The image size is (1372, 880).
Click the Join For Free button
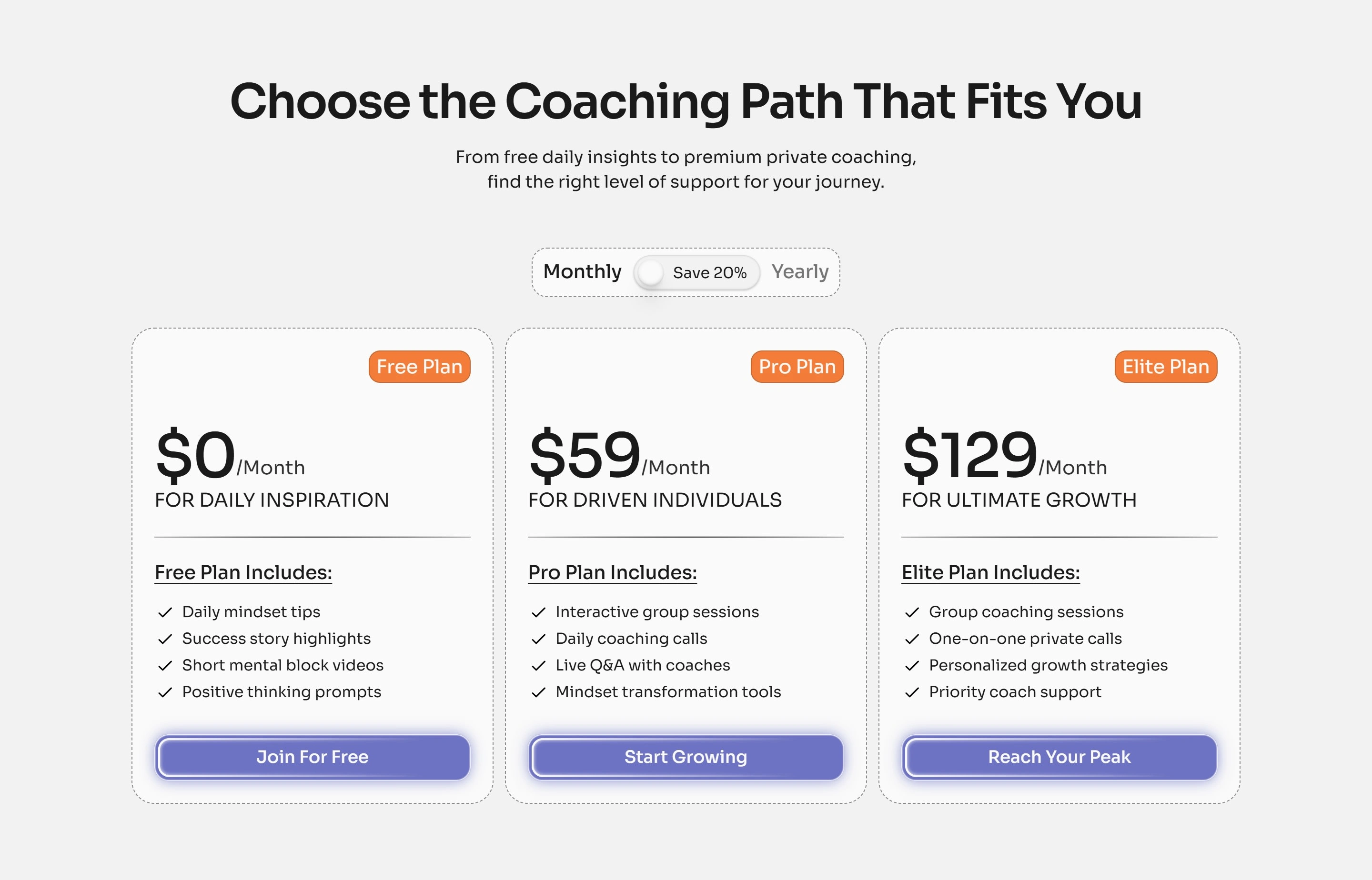coord(312,757)
